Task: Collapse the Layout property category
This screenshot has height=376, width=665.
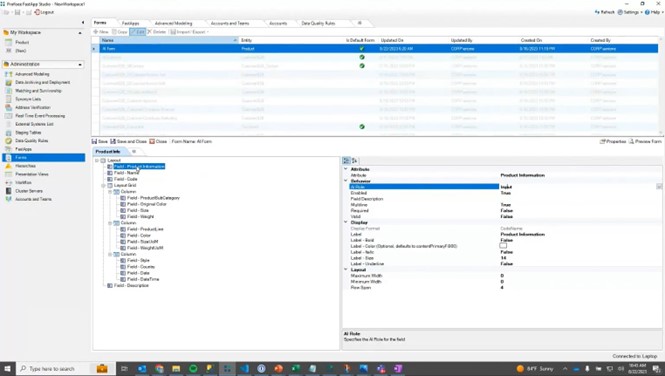Action: (x=346, y=270)
